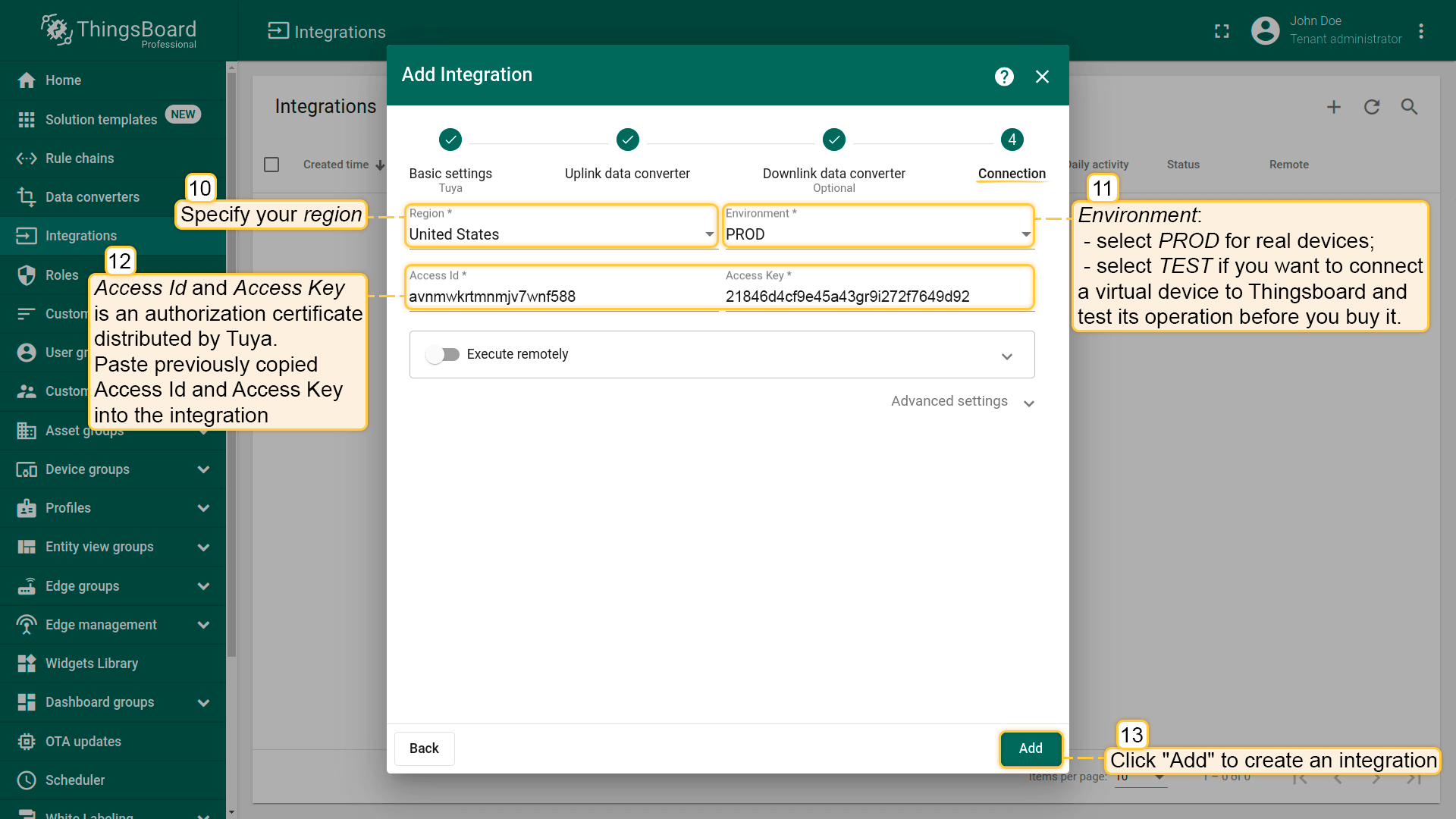Screen dimensions: 1456x819
Task: Check the select-all table checkbox
Action: [271, 165]
